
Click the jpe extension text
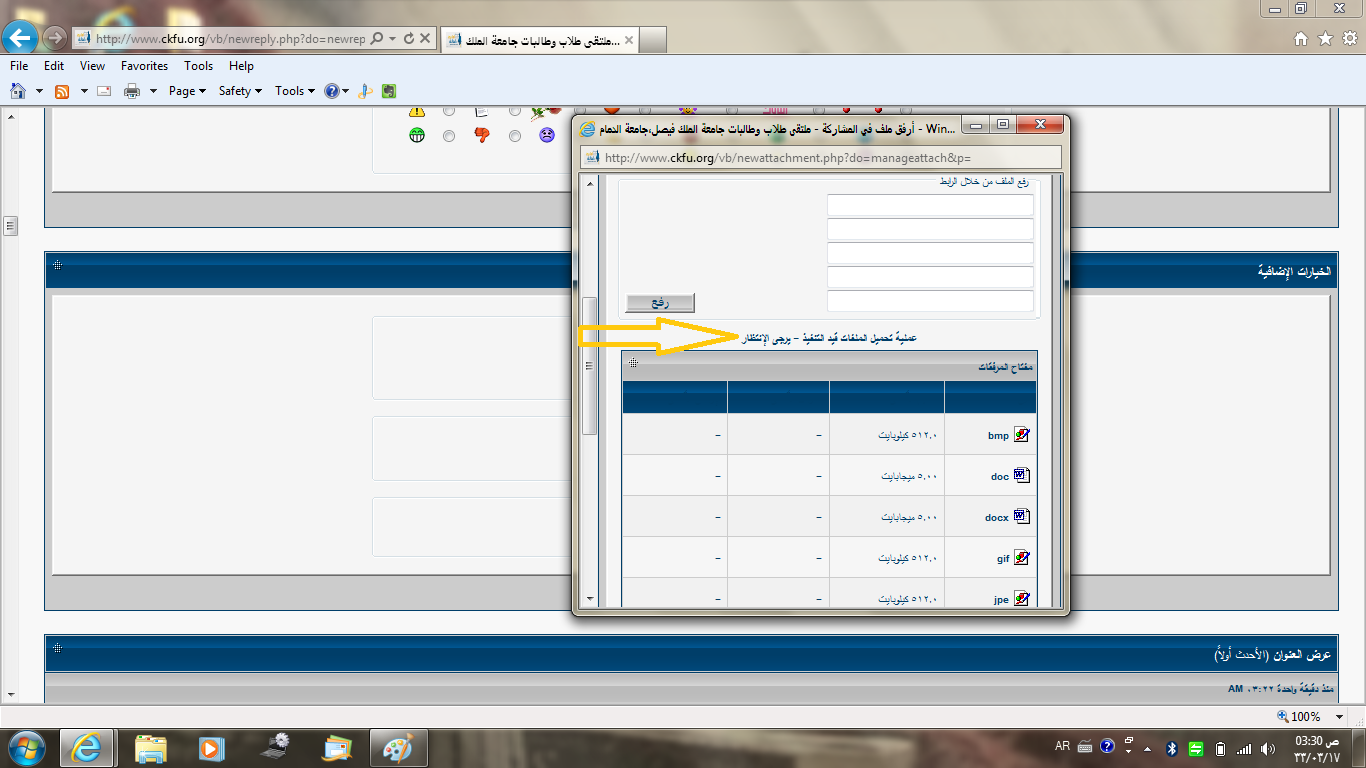coord(1002,599)
